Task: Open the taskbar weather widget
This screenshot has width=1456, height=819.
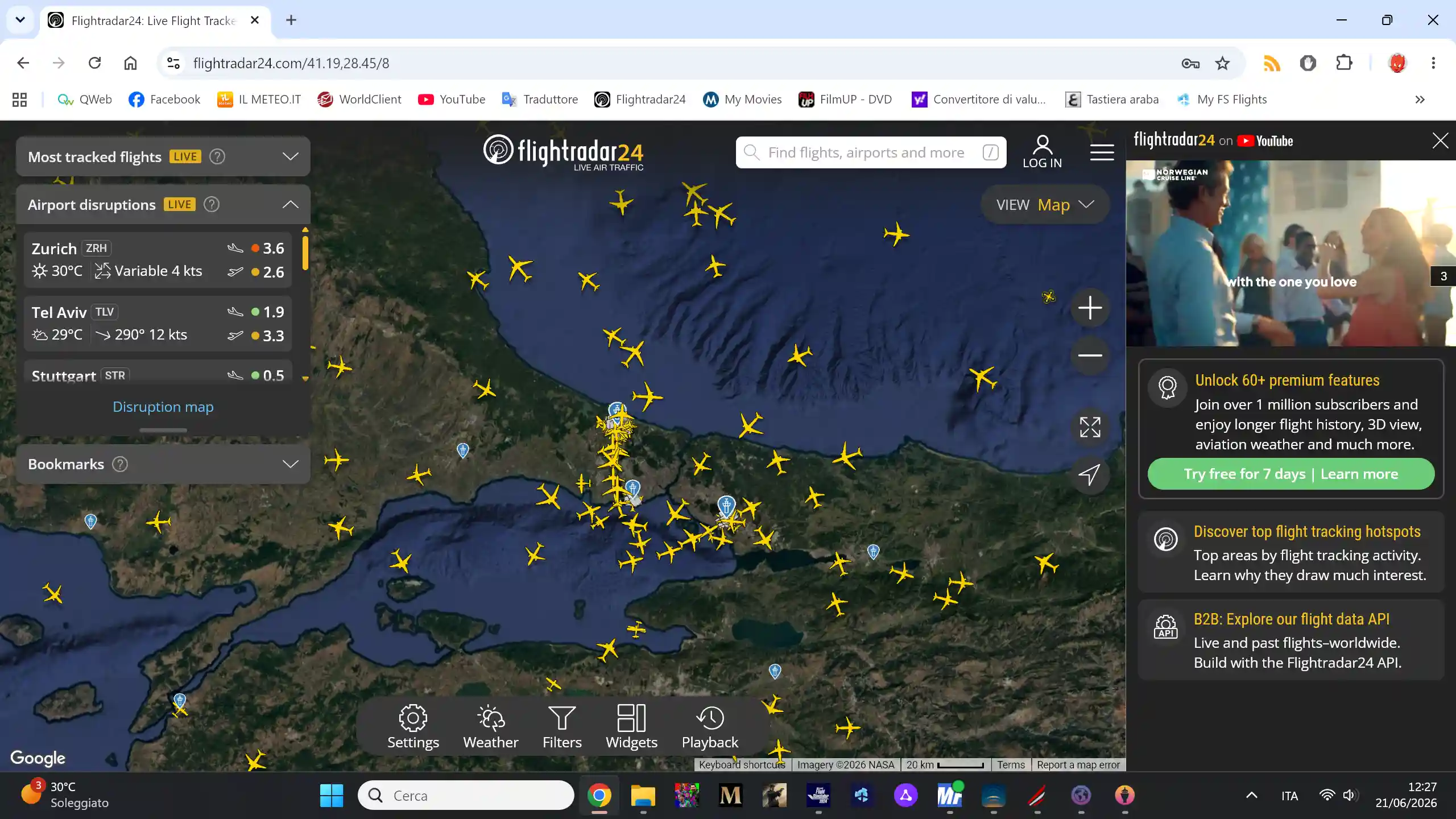Action: [65, 795]
